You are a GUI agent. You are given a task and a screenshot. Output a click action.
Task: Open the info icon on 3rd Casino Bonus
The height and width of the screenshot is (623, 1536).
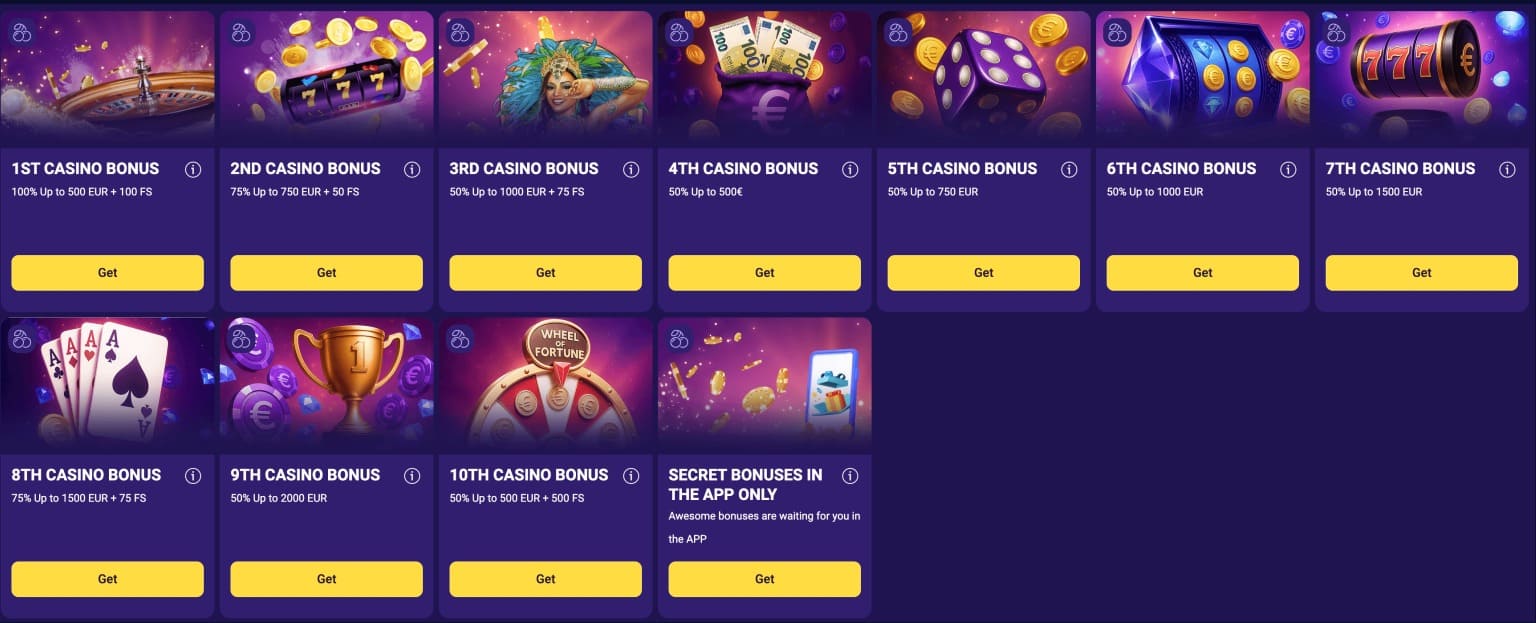tap(631, 169)
